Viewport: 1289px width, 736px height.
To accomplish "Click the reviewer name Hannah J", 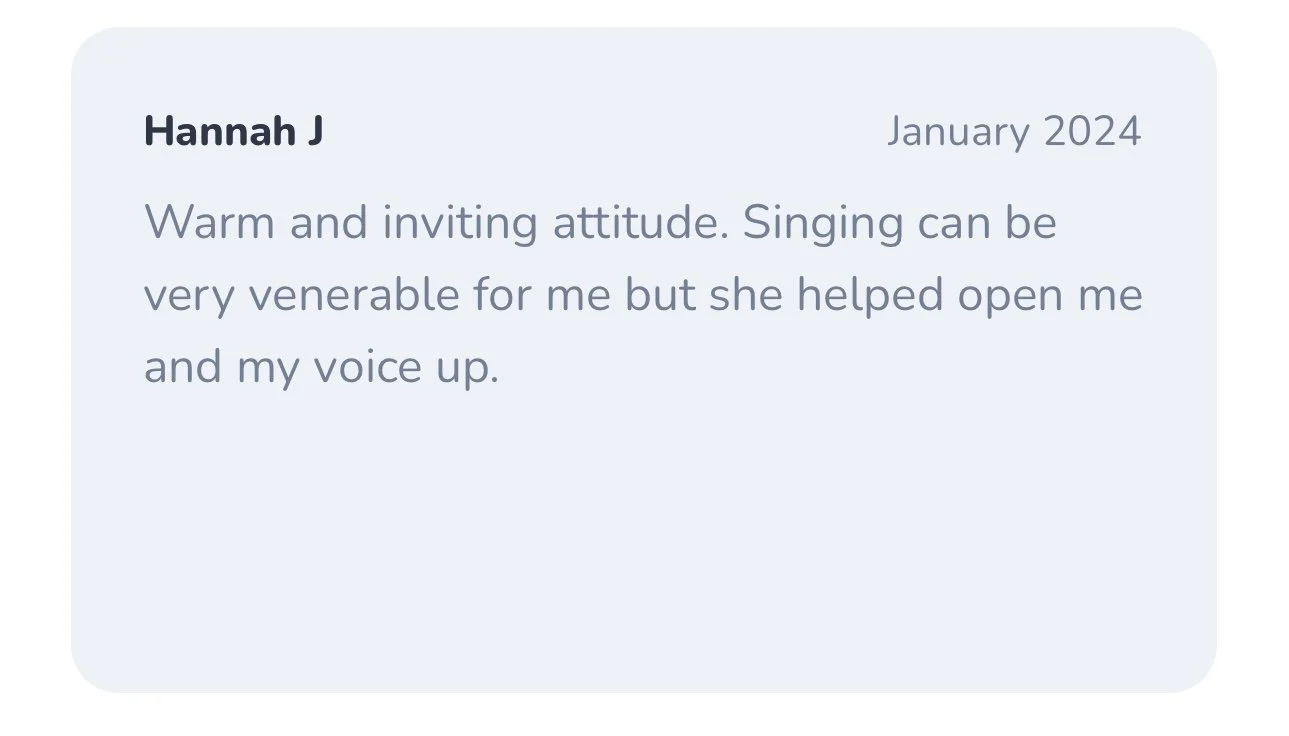I will point(233,132).
